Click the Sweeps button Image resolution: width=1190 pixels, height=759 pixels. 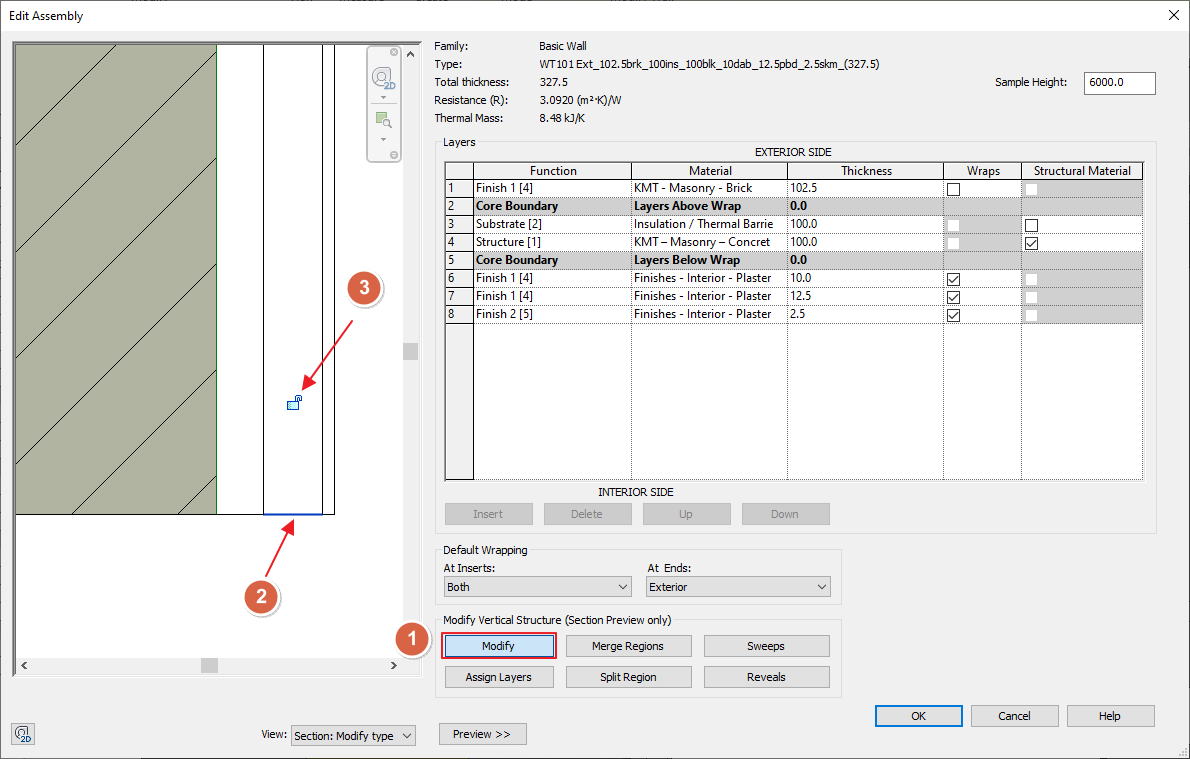(766, 646)
